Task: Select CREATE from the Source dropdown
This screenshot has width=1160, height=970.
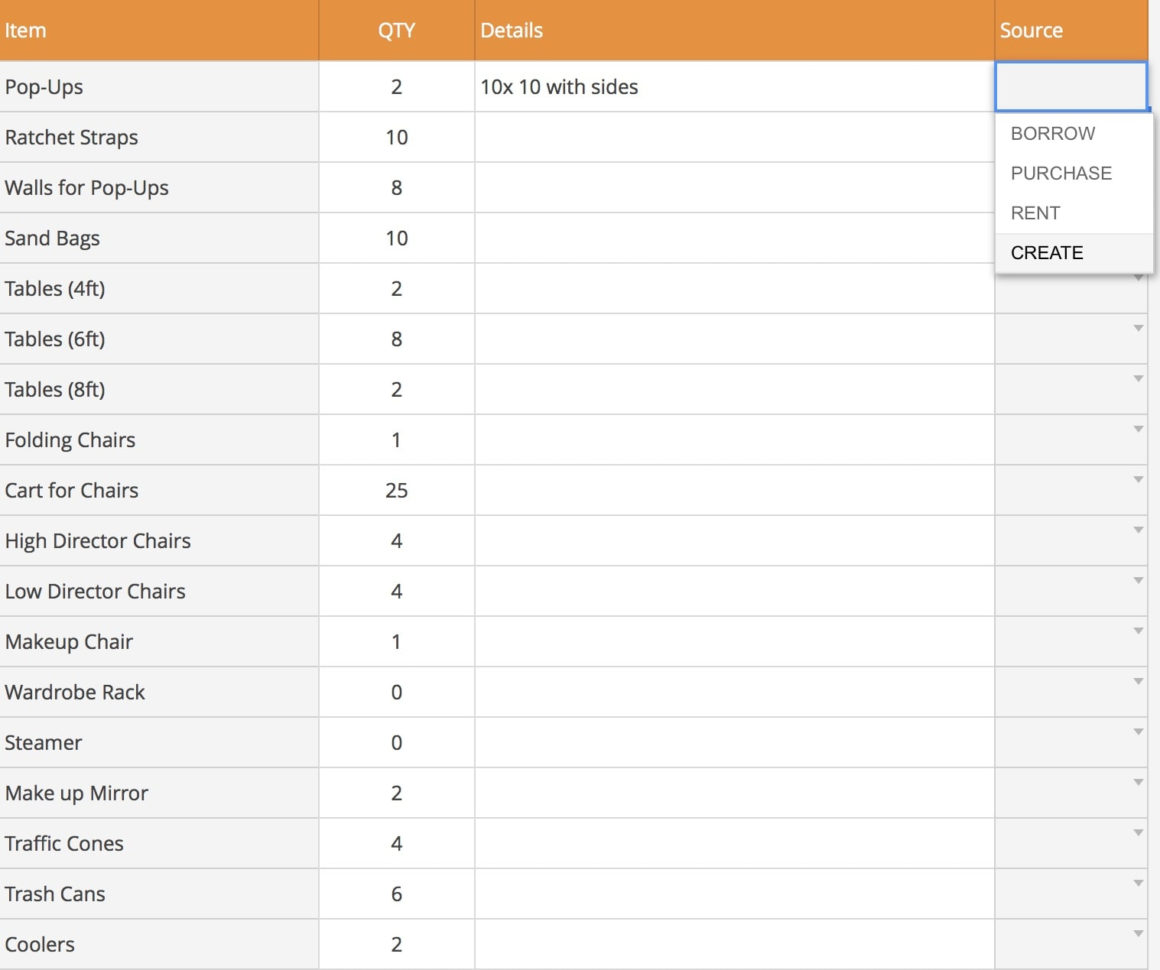Action: tap(1046, 252)
